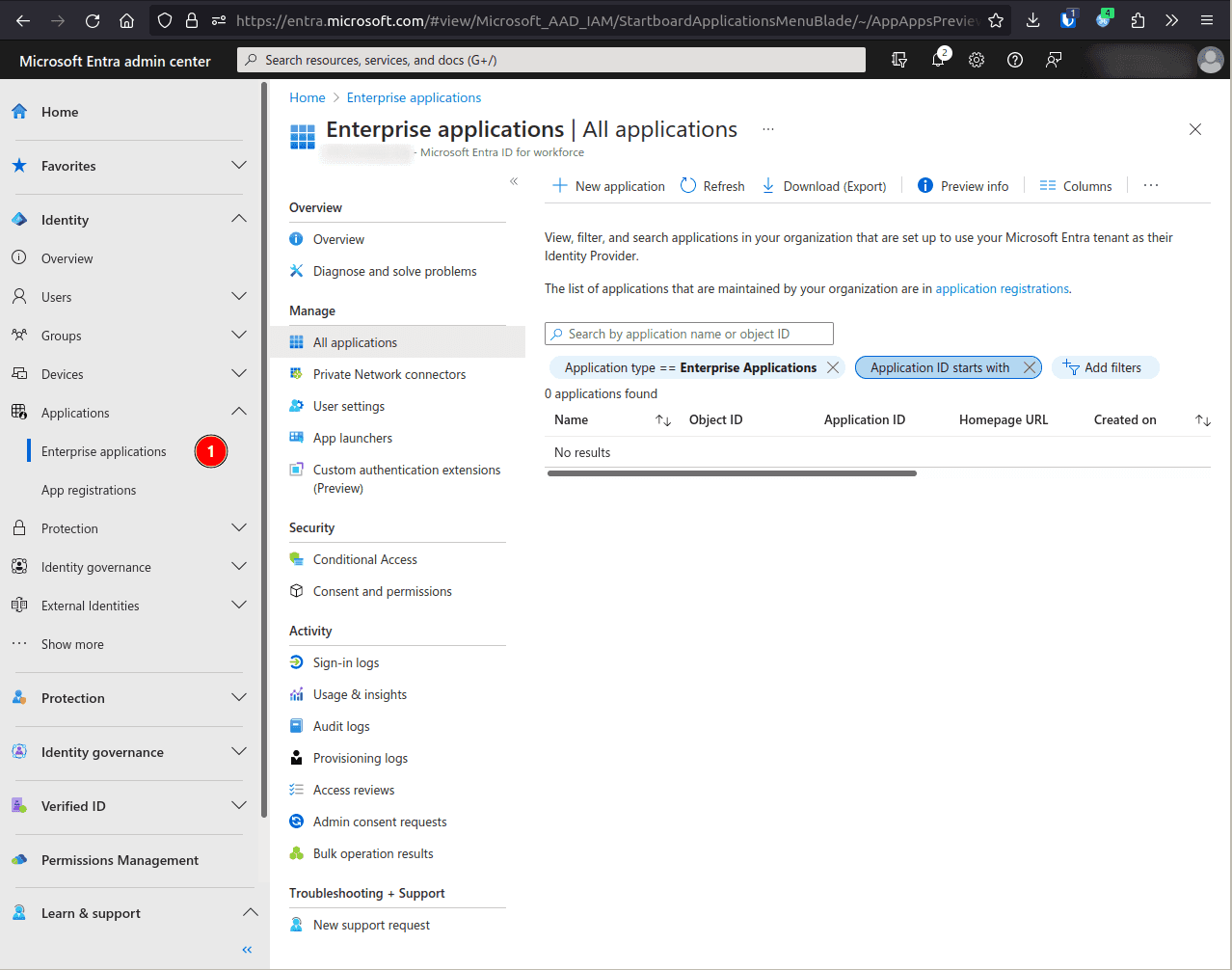Expand Users menu
Viewport: 1232px width, 970px height.
[239, 296]
